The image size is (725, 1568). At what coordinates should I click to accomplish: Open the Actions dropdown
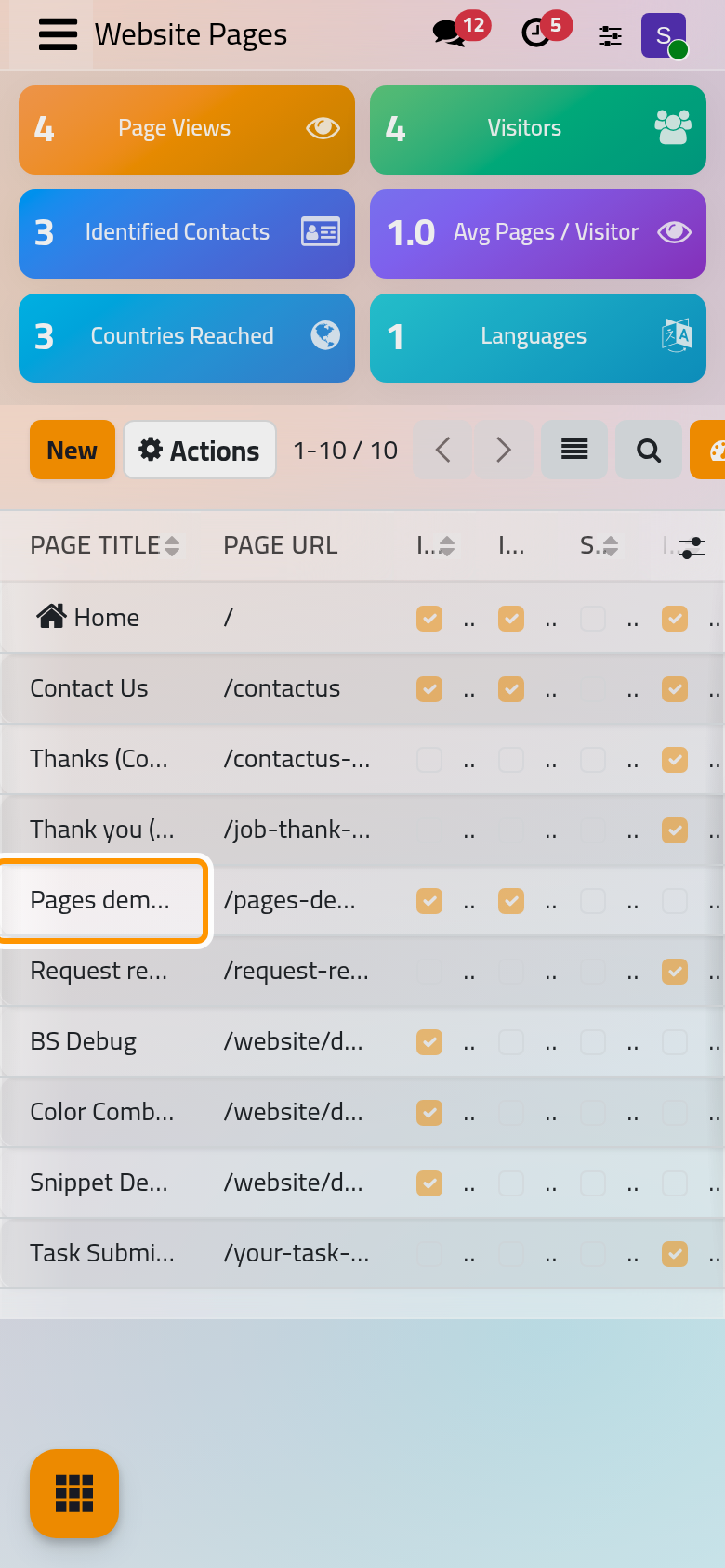pos(200,450)
